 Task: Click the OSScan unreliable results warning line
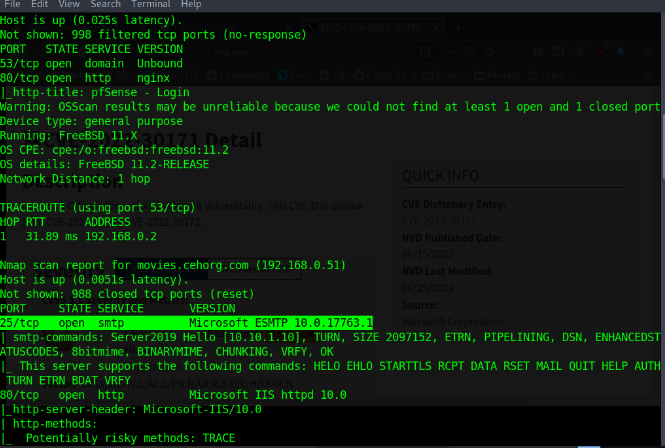pyautogui.click(x=330, y=106)
